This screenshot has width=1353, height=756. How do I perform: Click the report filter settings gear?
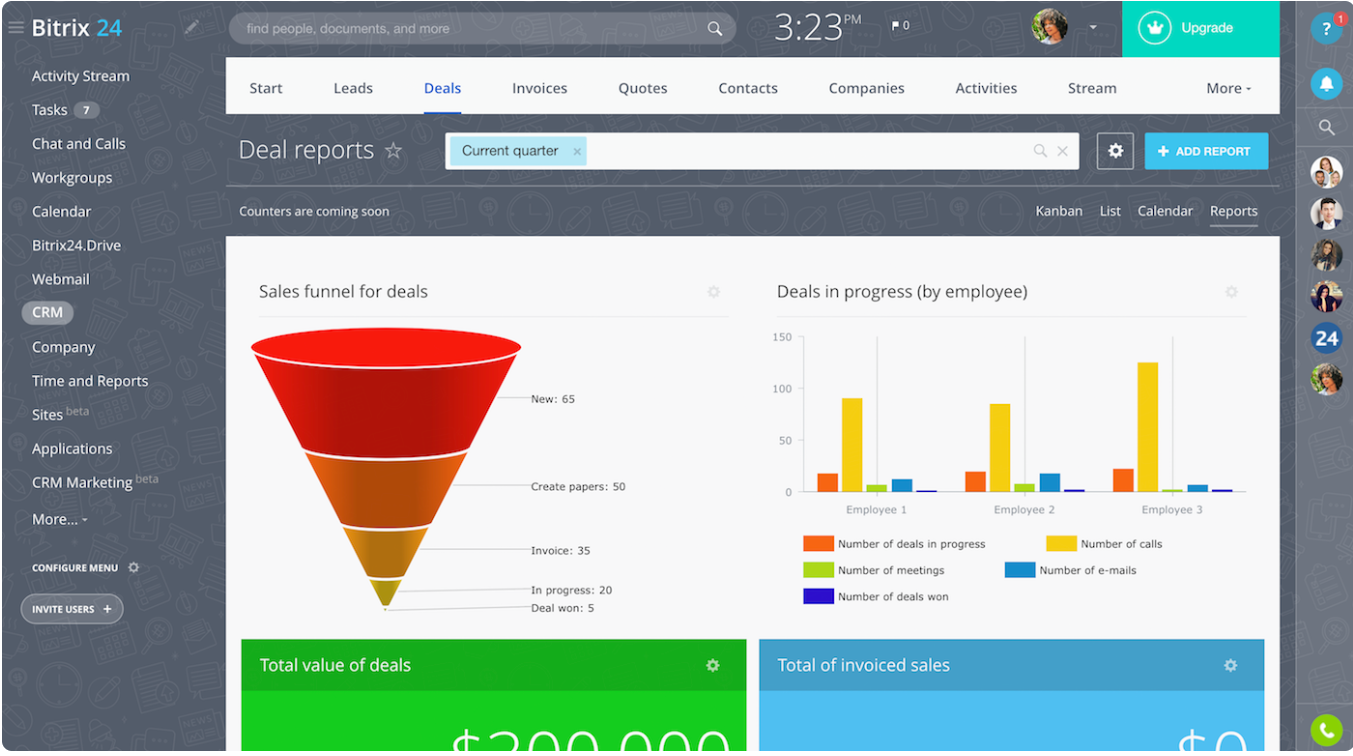point(1115,150)
